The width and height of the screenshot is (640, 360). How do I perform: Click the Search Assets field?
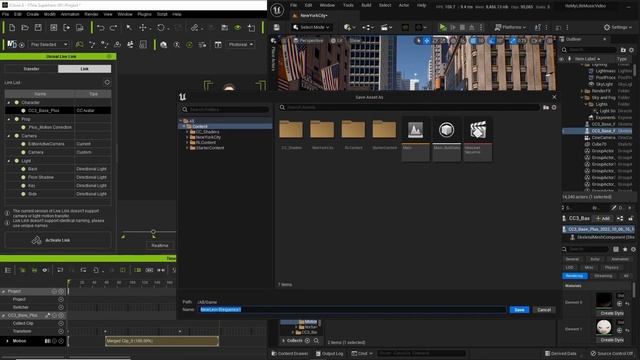click(x=409, y=107)
